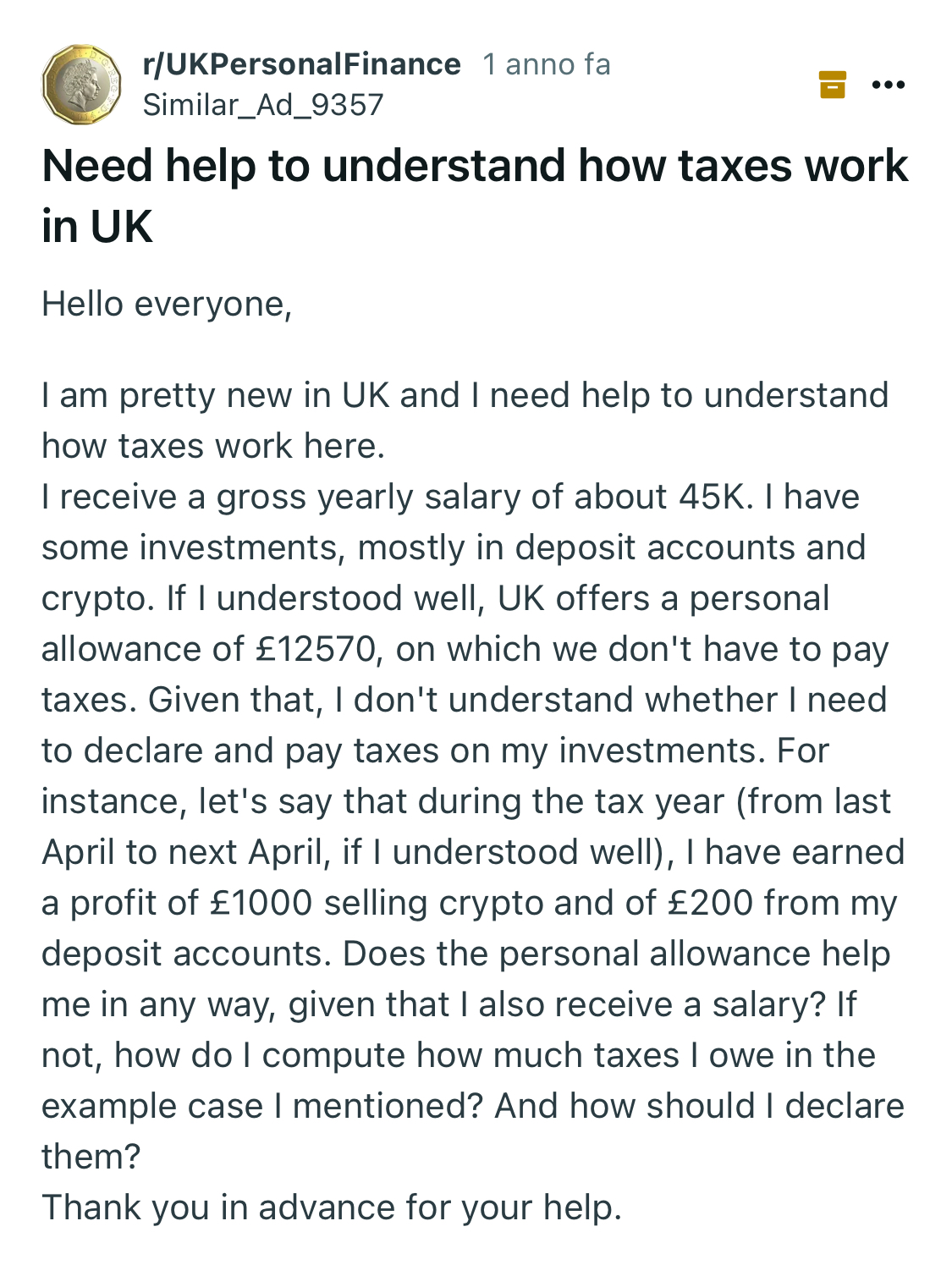Click the yellow archived post icon
The width and height of the screenshot is (952, 1265).
[x=833, y=85]
